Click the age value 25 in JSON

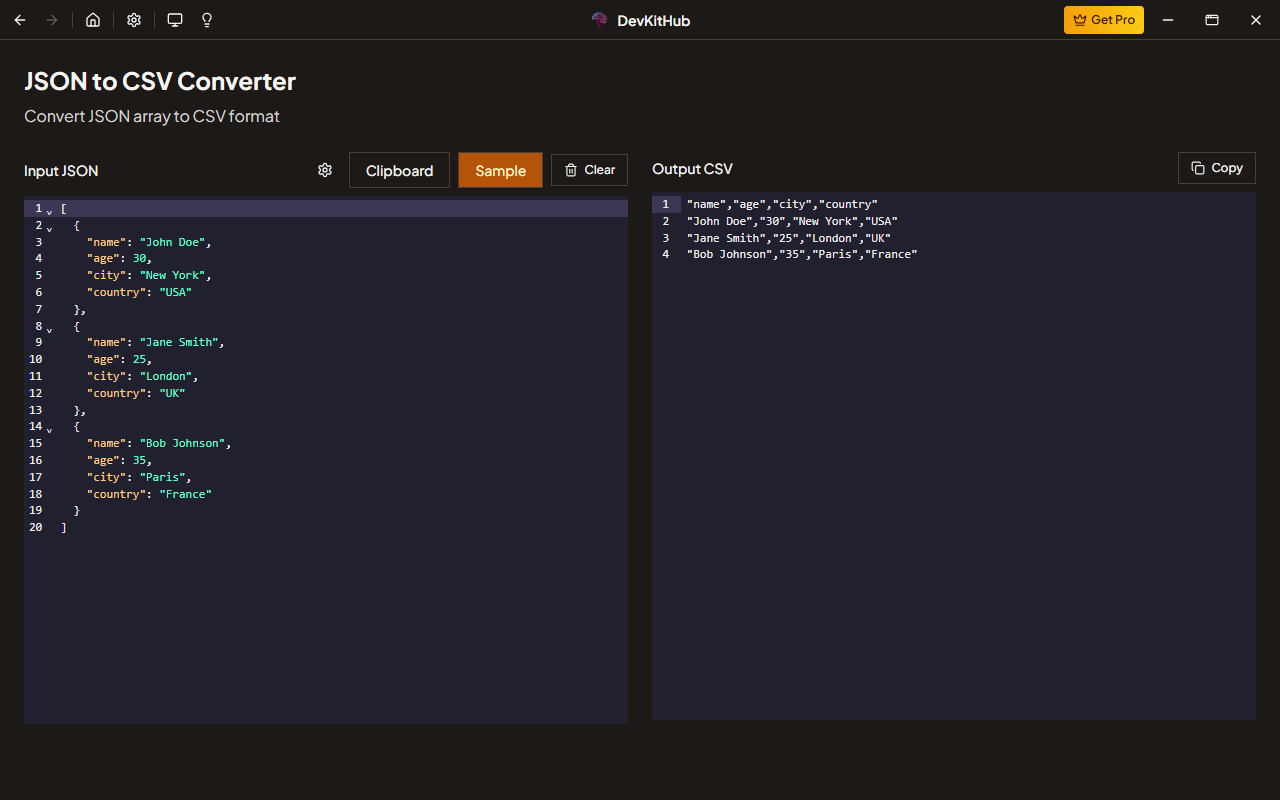[139, 359]
